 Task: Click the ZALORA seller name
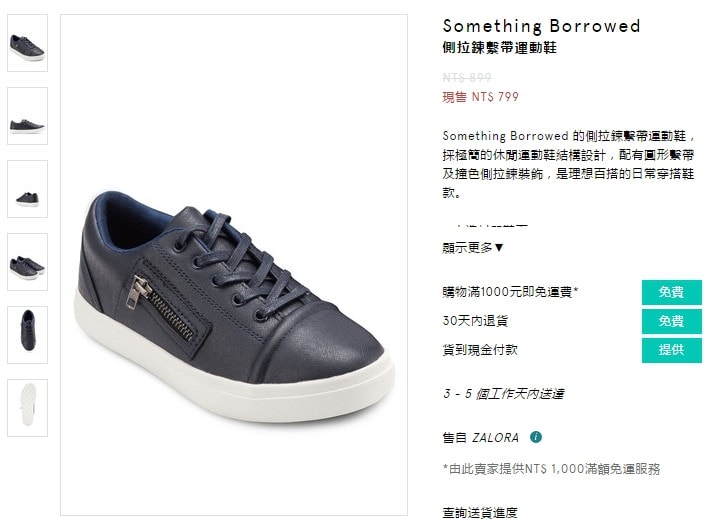click(x=495, y=438)
